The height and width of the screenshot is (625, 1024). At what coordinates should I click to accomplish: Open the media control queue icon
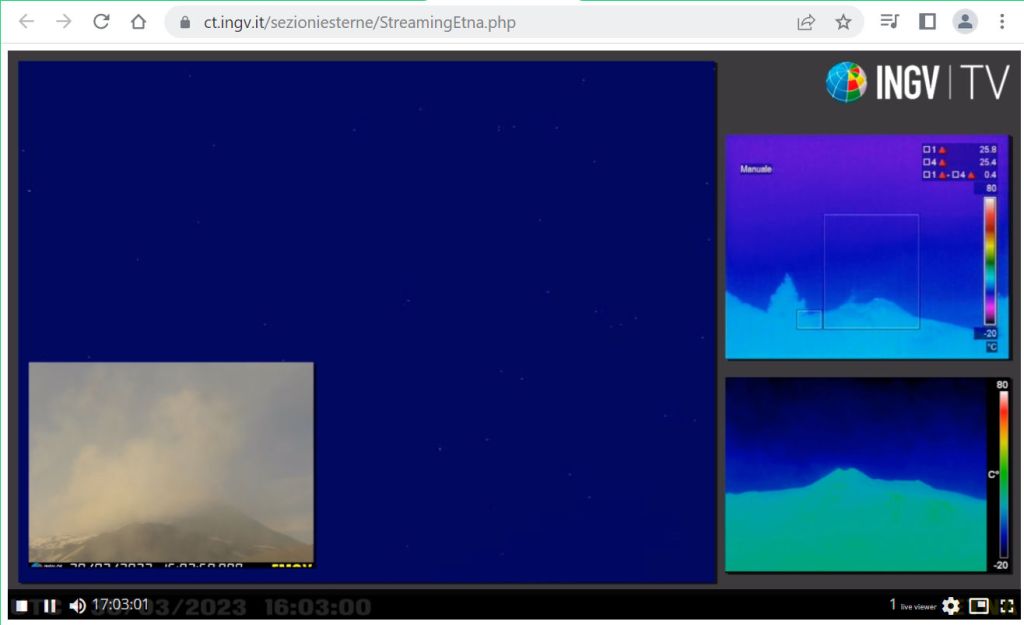(889, 22)
